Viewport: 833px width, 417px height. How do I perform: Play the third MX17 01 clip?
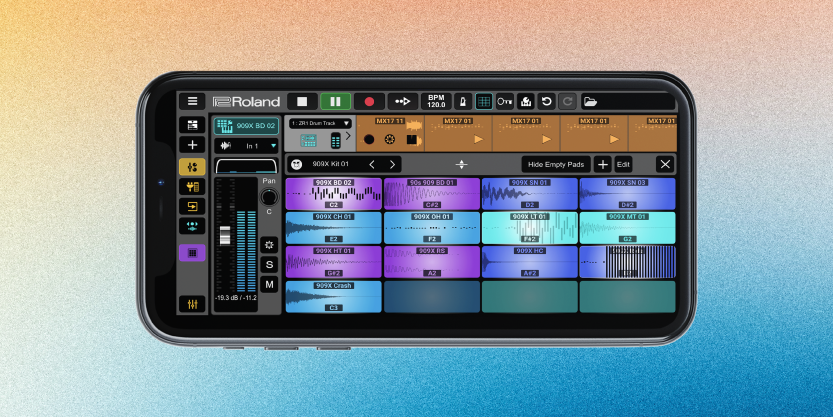[614, 139]
